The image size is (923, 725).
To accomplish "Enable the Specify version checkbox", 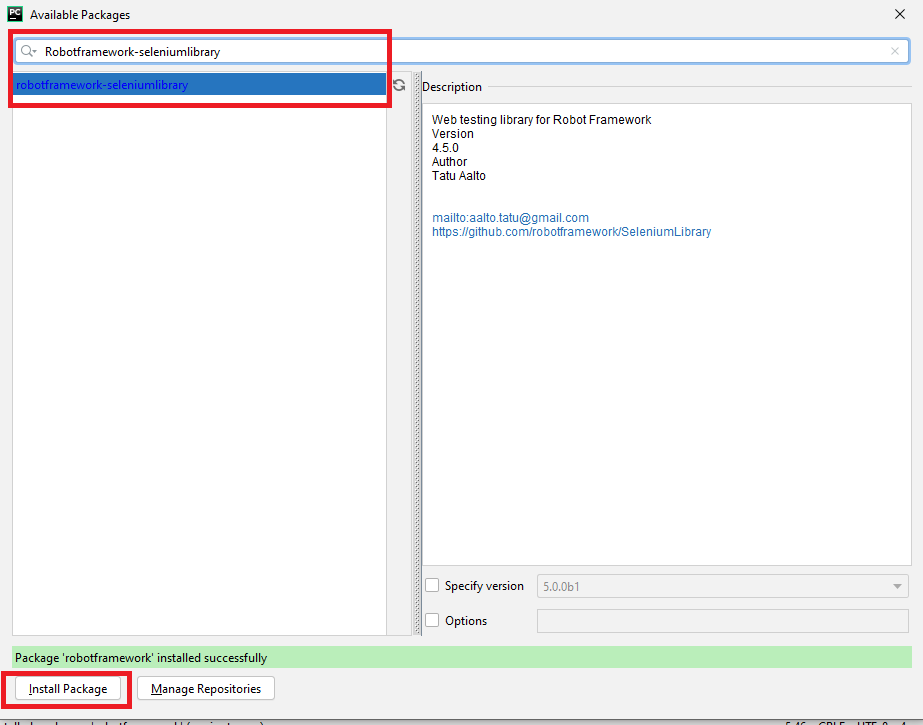I will [x=432, y=586].
